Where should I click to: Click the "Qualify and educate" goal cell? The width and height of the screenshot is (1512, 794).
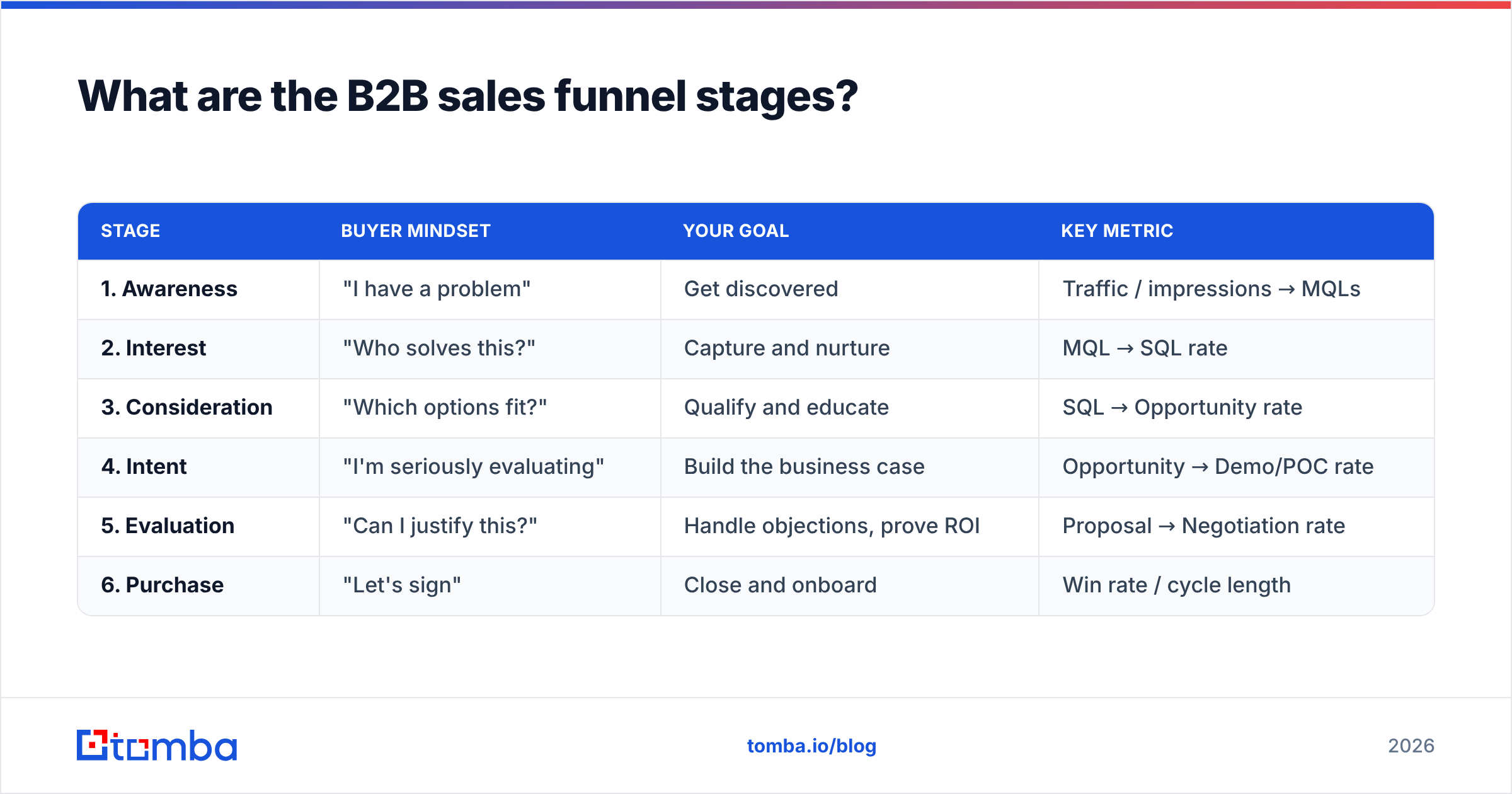pyautogui.click(x=850, y=408)
